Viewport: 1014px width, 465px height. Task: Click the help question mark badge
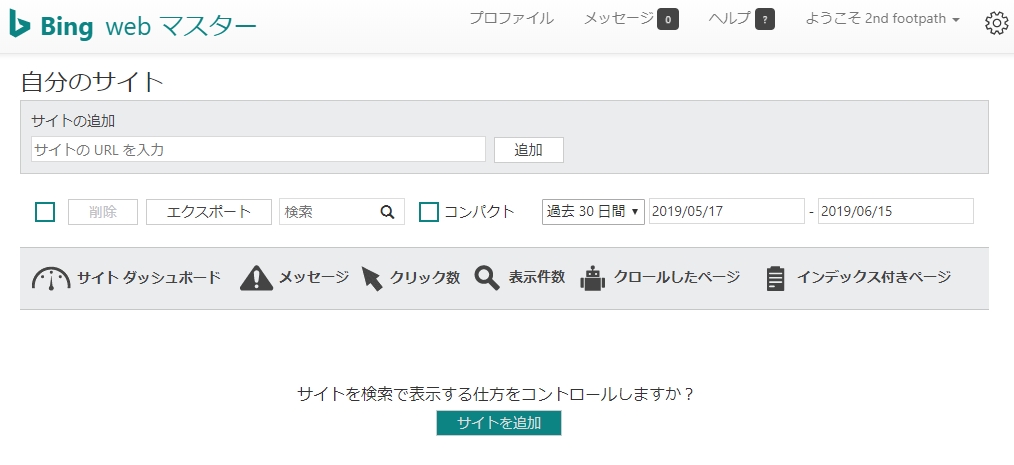(765, 20)
